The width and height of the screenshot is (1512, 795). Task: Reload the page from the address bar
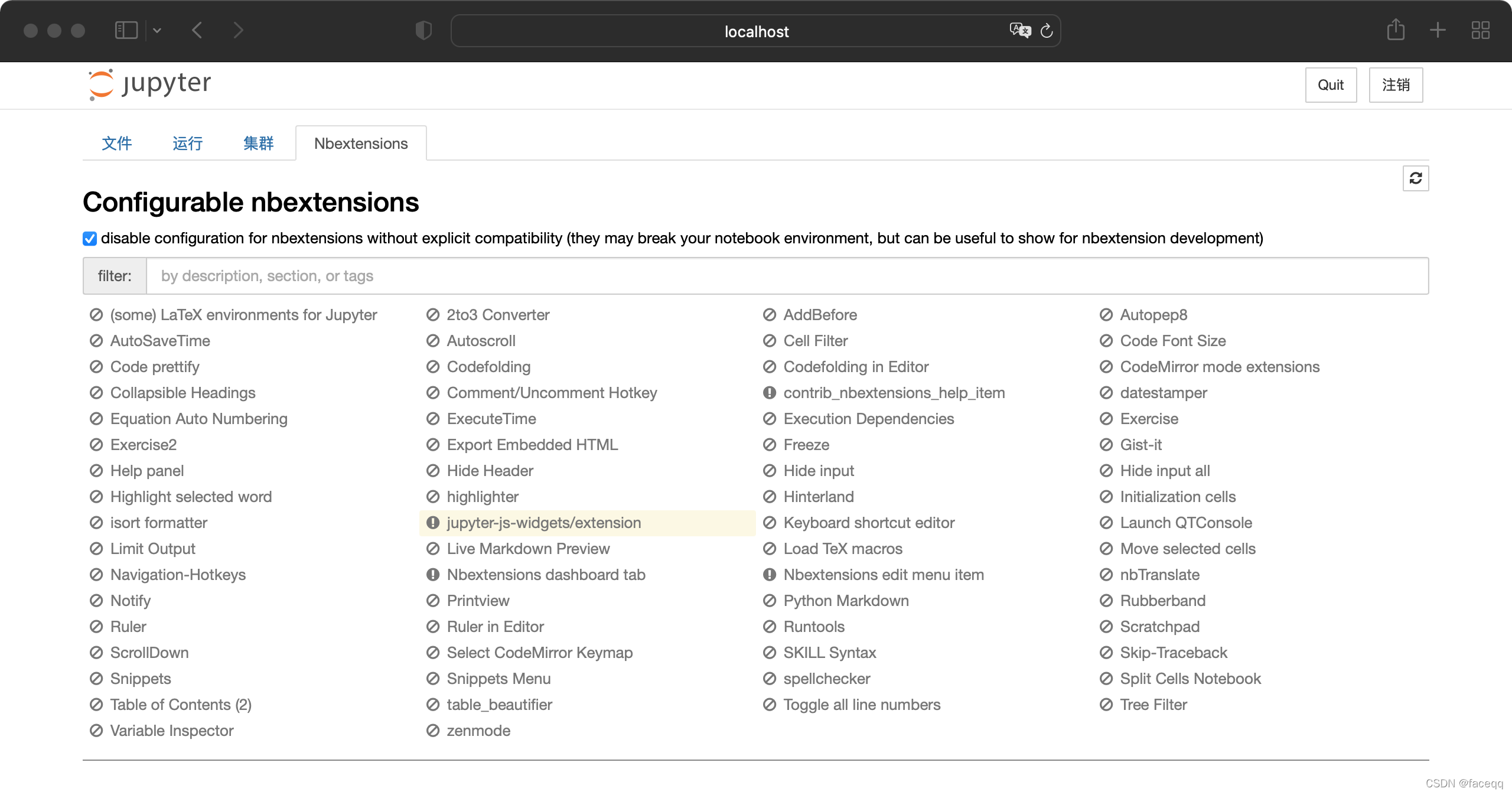(x=1047, y=31)
